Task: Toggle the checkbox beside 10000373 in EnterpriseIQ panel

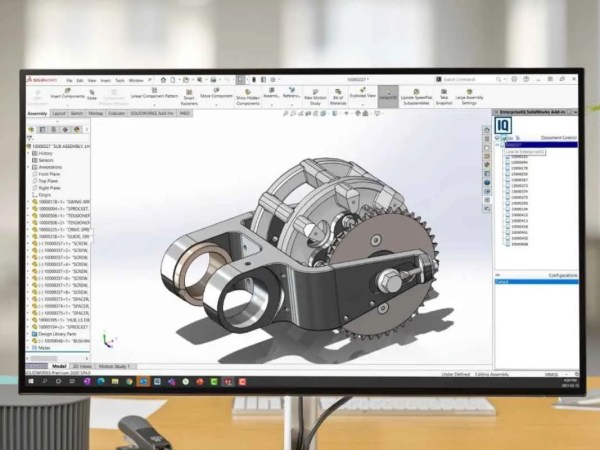Action: pos(507,186)
